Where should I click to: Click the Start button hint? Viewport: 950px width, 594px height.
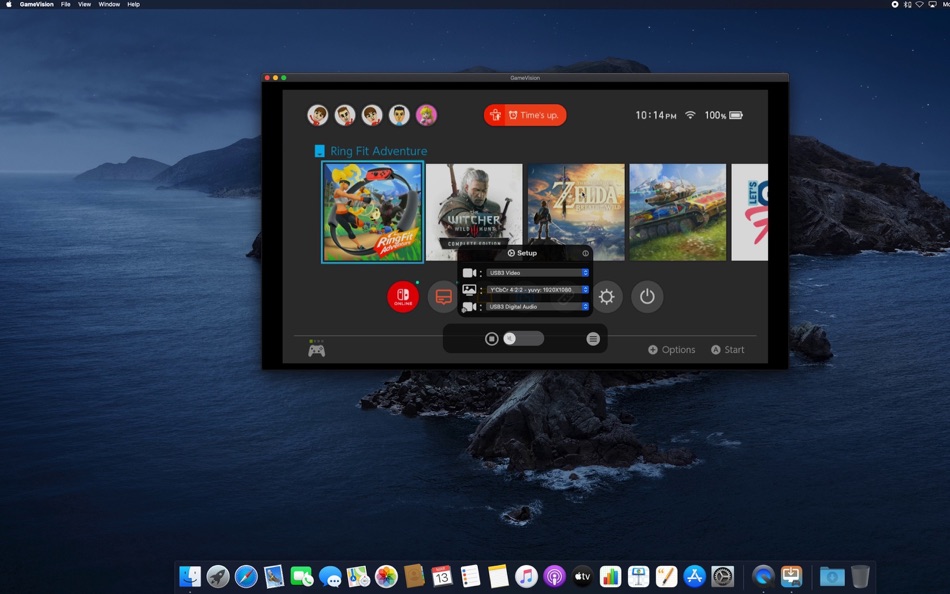click(x=728, y=350)
